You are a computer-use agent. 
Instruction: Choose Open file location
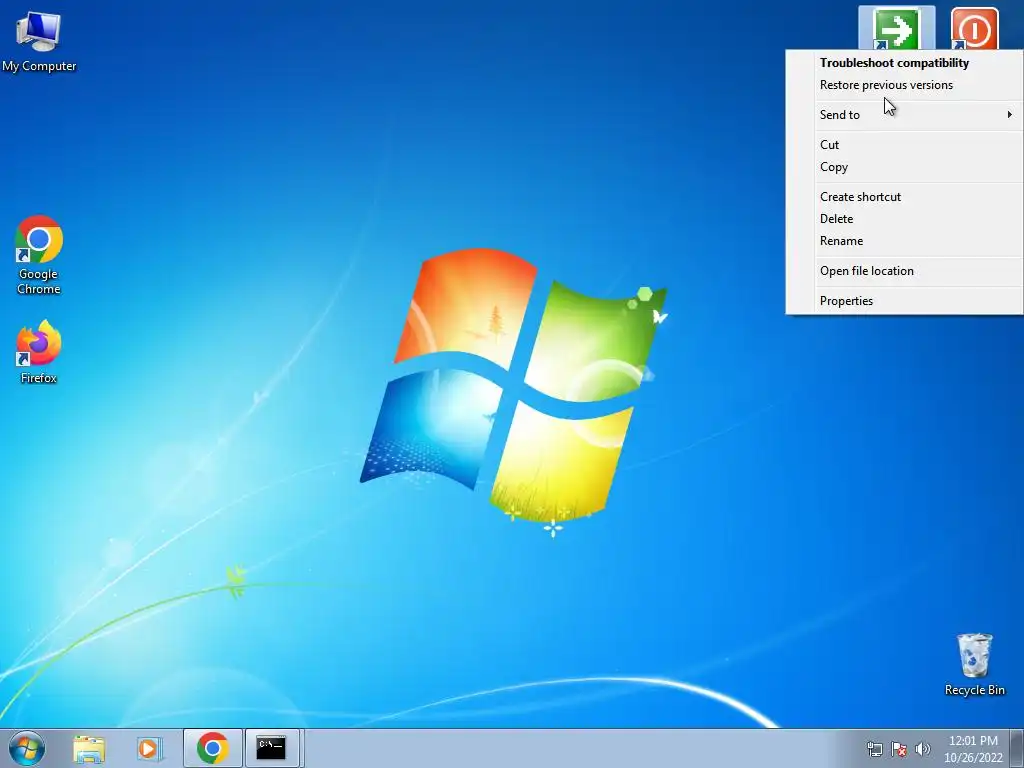point(904,271)
